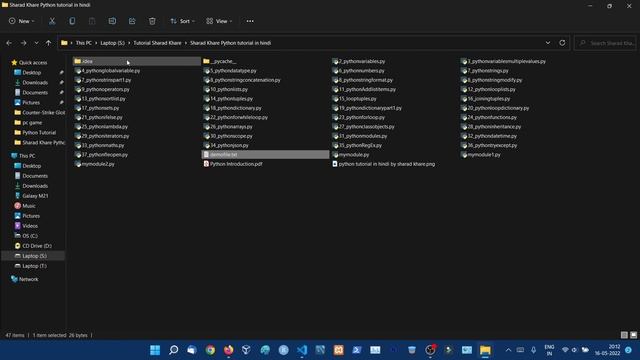
Task: Select file mymodule1.py
Action: point(484,155)
